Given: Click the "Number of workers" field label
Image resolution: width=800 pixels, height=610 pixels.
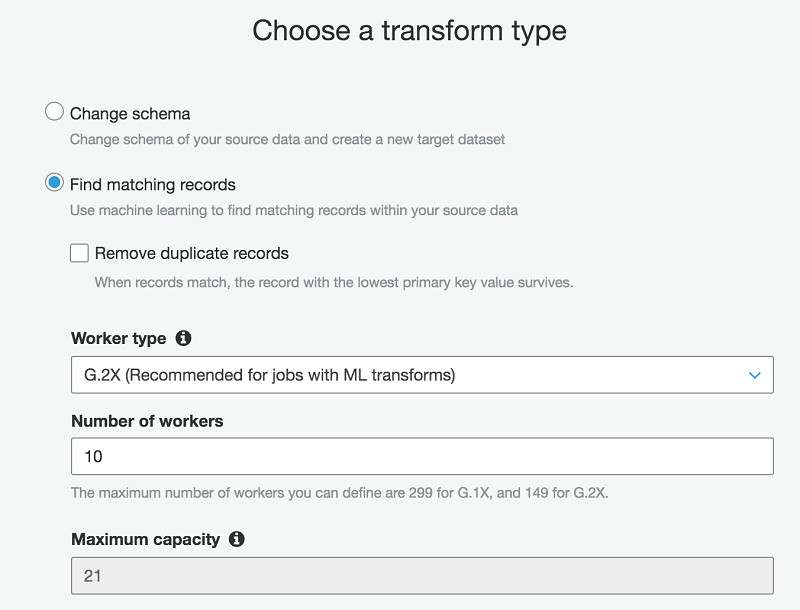Looking at the screenshot, I should pos(147,421).
